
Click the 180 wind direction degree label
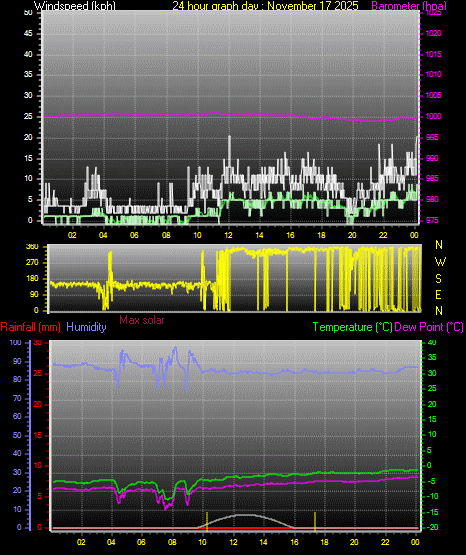[x=32, y=279]
